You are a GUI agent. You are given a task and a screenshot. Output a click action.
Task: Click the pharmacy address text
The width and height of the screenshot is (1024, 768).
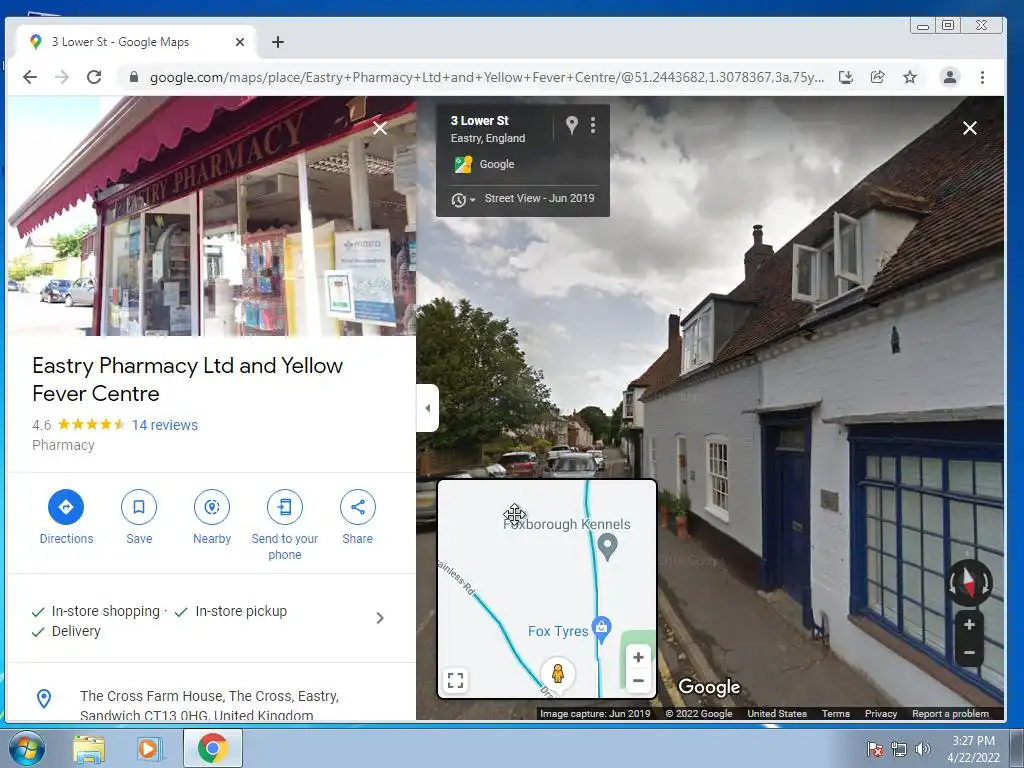pos(209,705)
